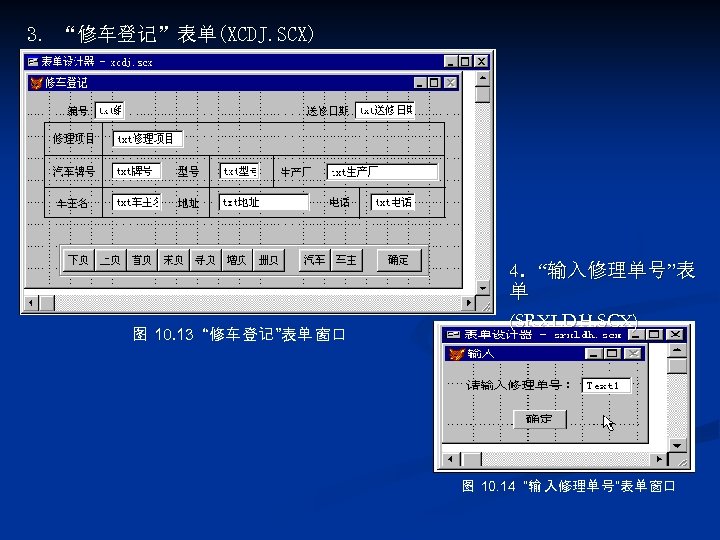720x540 pixels.
Task: Select the txt车主名 text box
Action: point(136,202)
